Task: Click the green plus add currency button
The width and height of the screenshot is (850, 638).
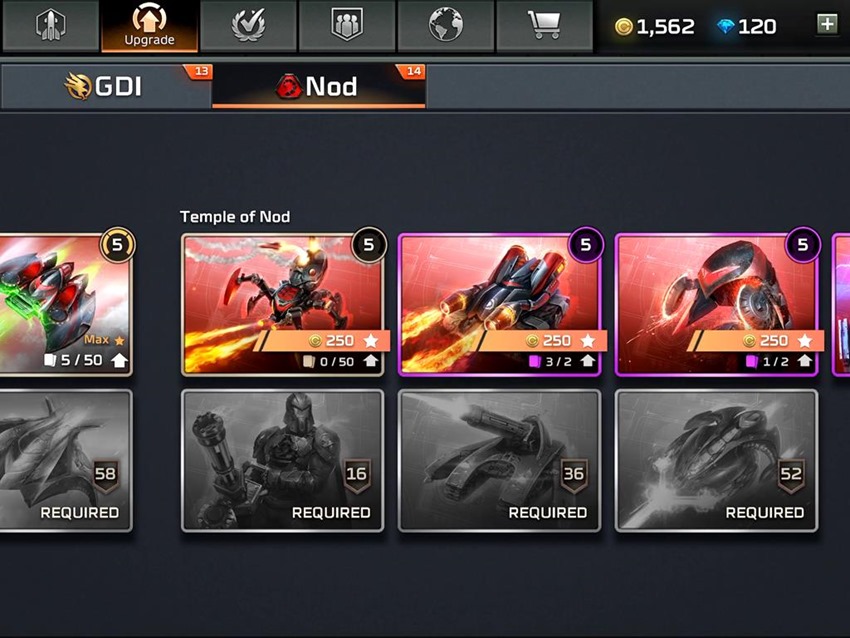Action: (827, 24)
